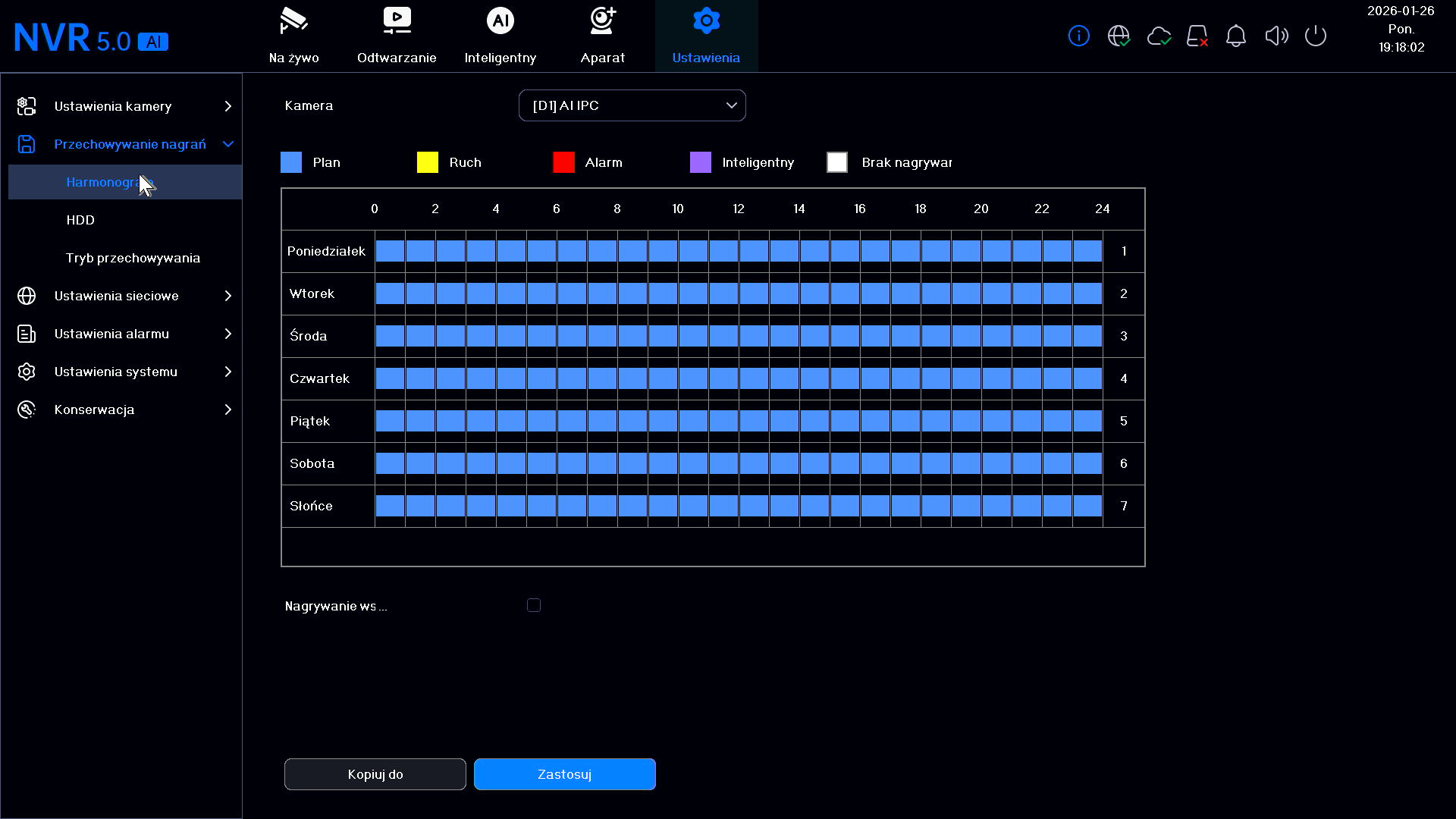
Task: Click row number 1 for Poniedziałek
Action: [1124, 251]
